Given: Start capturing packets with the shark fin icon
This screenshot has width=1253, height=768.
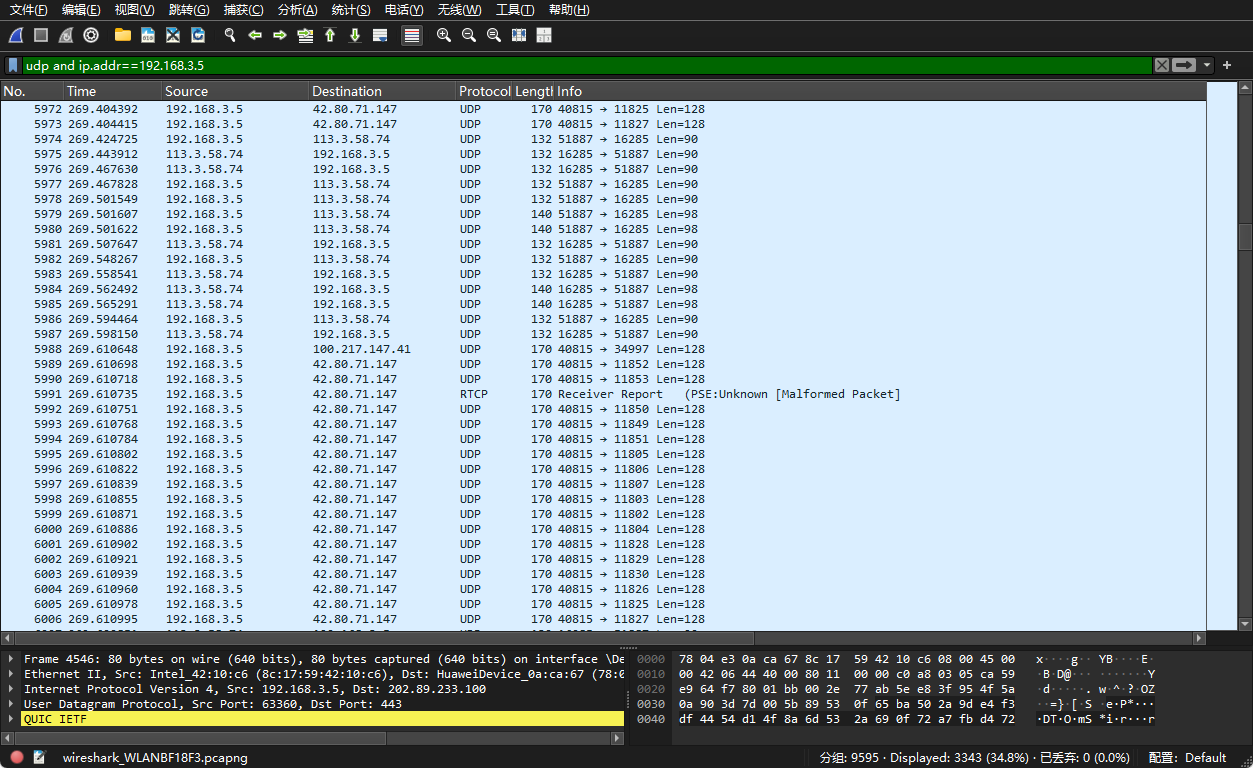Looking at the screenshot, I should pyautogui.click(x=16, y=35).
